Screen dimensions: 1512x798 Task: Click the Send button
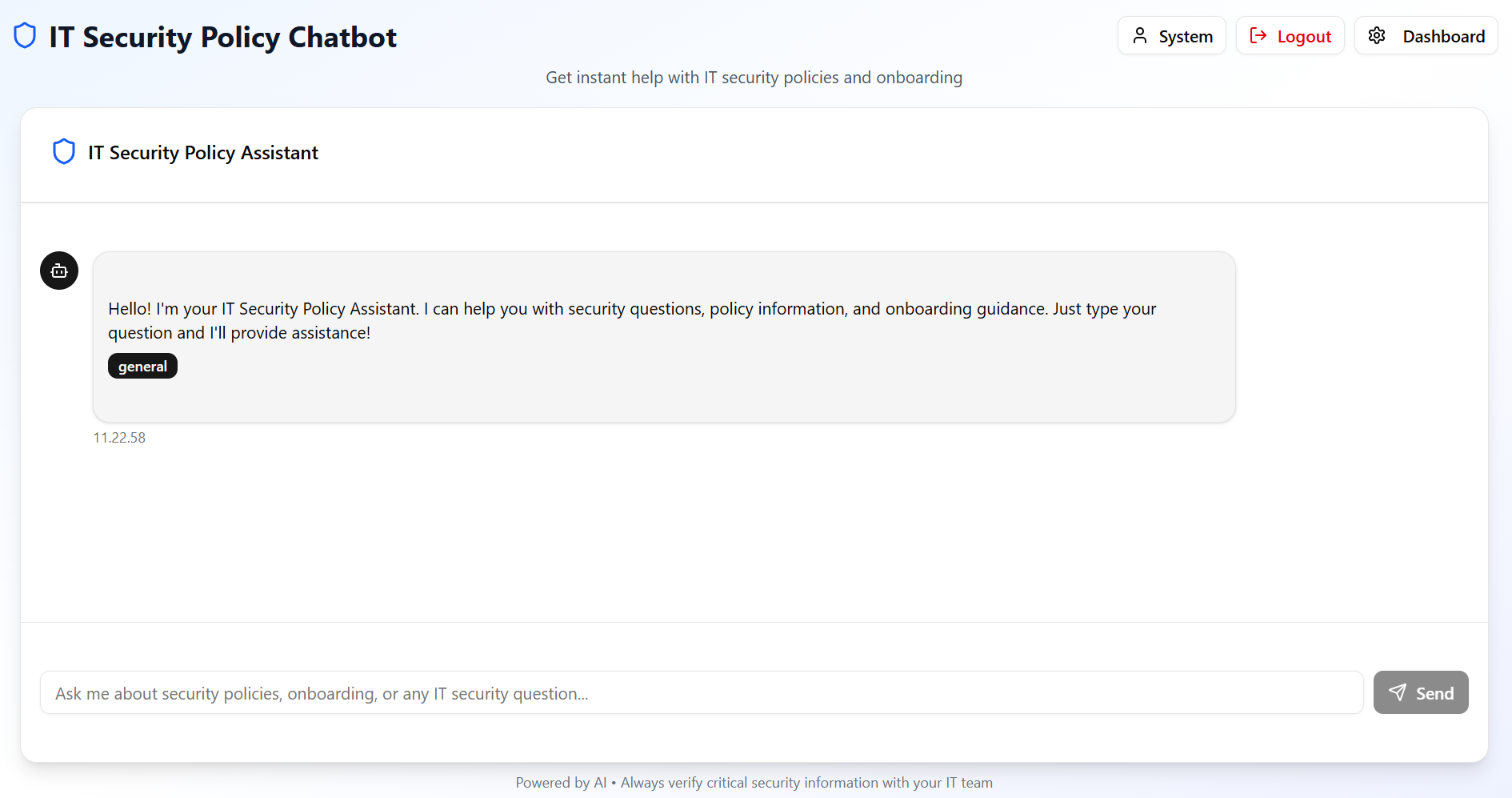(x=1421, y=692)
